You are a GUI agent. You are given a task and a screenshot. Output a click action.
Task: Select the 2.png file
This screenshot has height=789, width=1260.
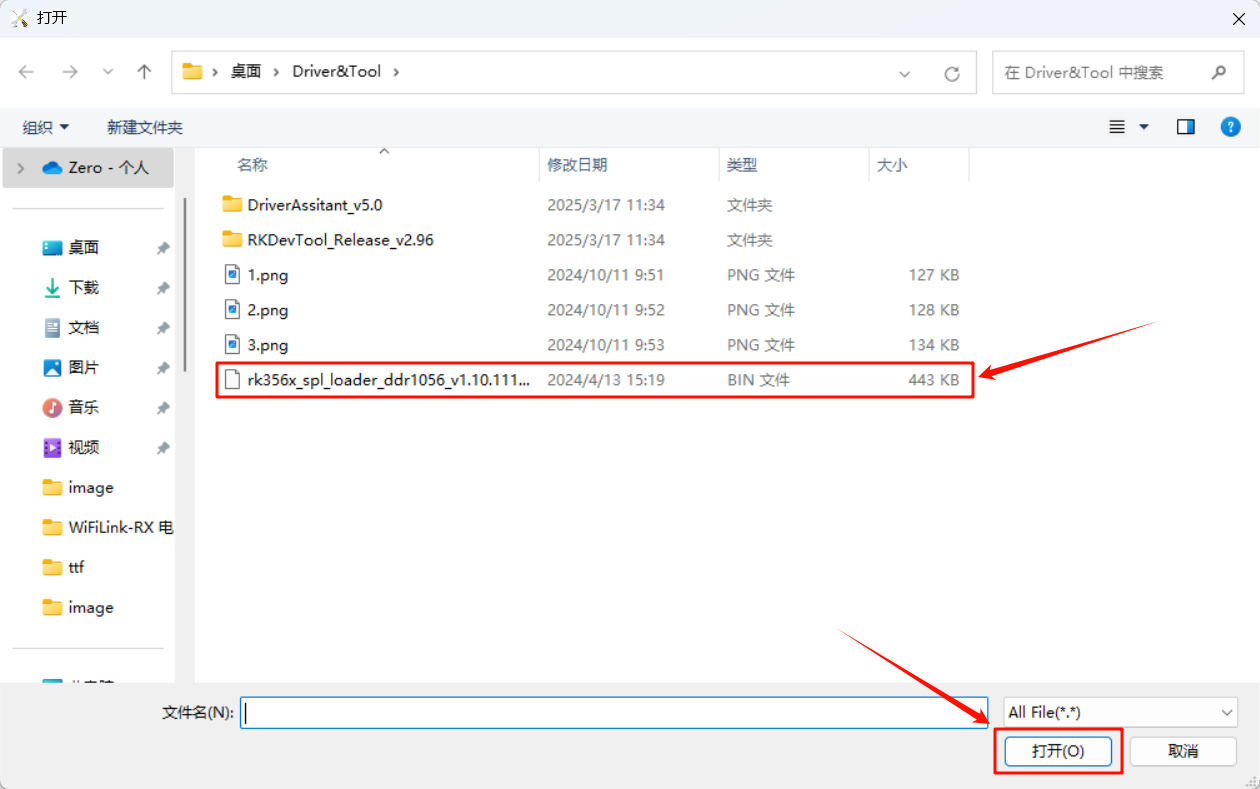[267, 310]
